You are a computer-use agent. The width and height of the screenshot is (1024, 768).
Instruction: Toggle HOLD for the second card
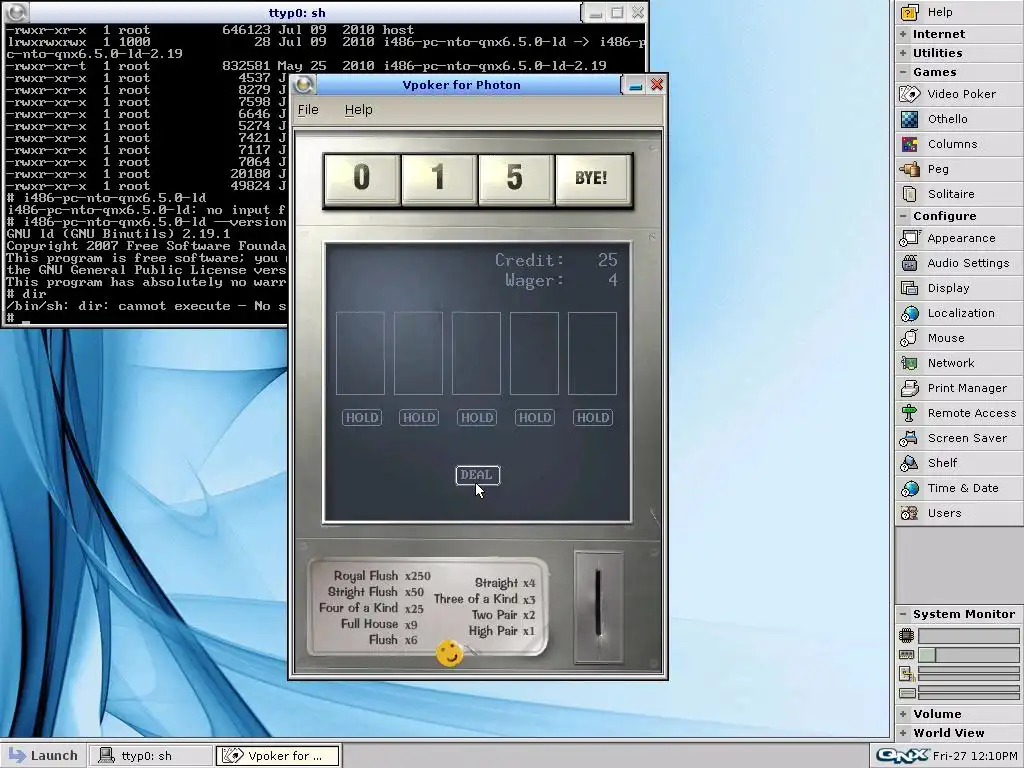[x=419, y=417]
